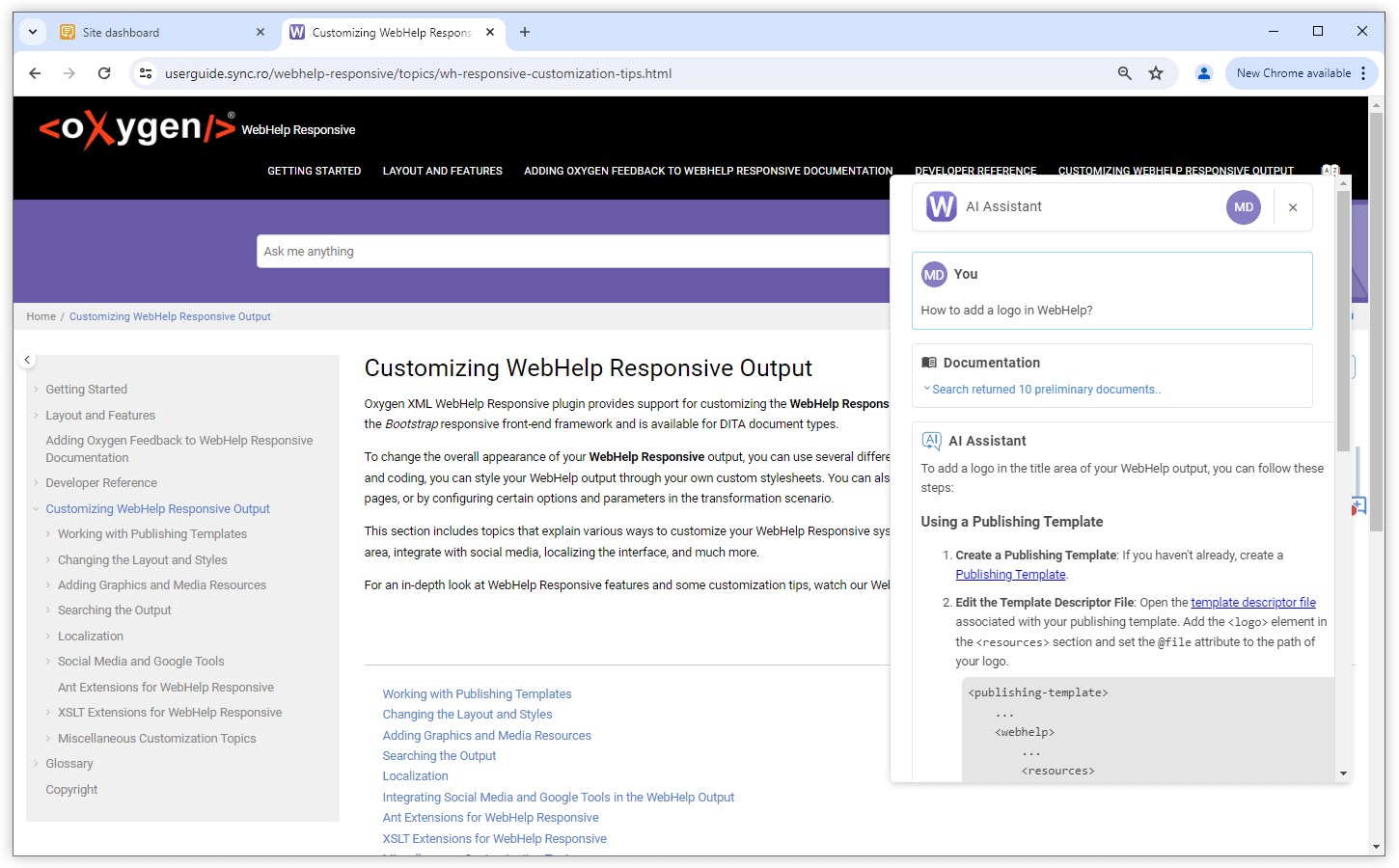Expand Miscellaneous Customization Topics node

pos(48,739)
